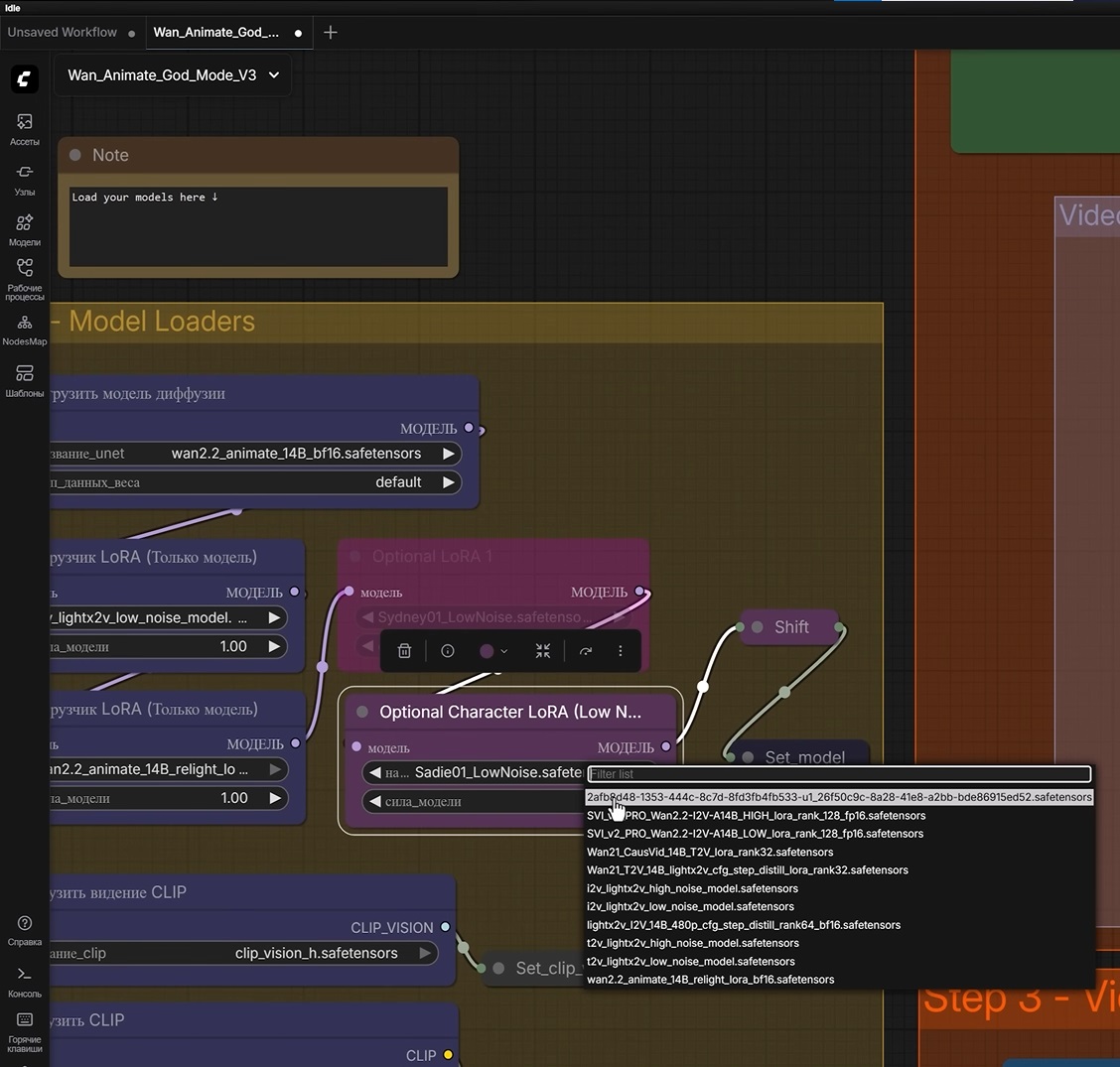
Task: Open the Рабочие процессы panel
Action: [24, 279]
